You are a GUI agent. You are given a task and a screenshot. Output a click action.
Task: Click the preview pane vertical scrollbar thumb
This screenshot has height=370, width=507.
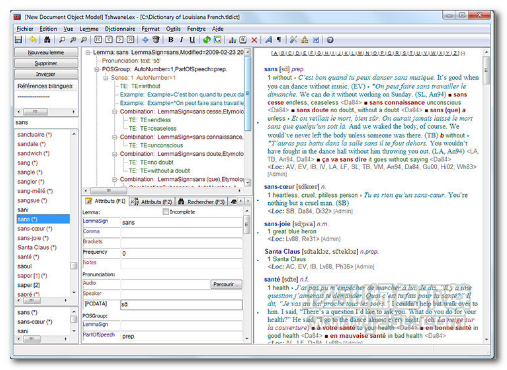click(486, 70)
